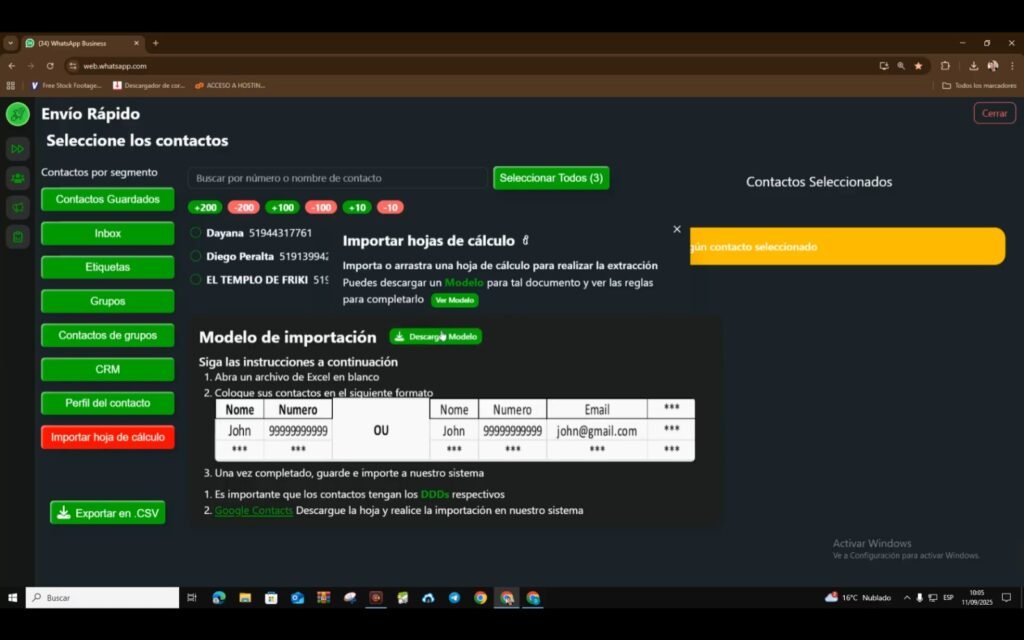Viewport: 1024px width, 640px height.
Task: Open the tab search dropdown arrow
Action: point(11,43)
